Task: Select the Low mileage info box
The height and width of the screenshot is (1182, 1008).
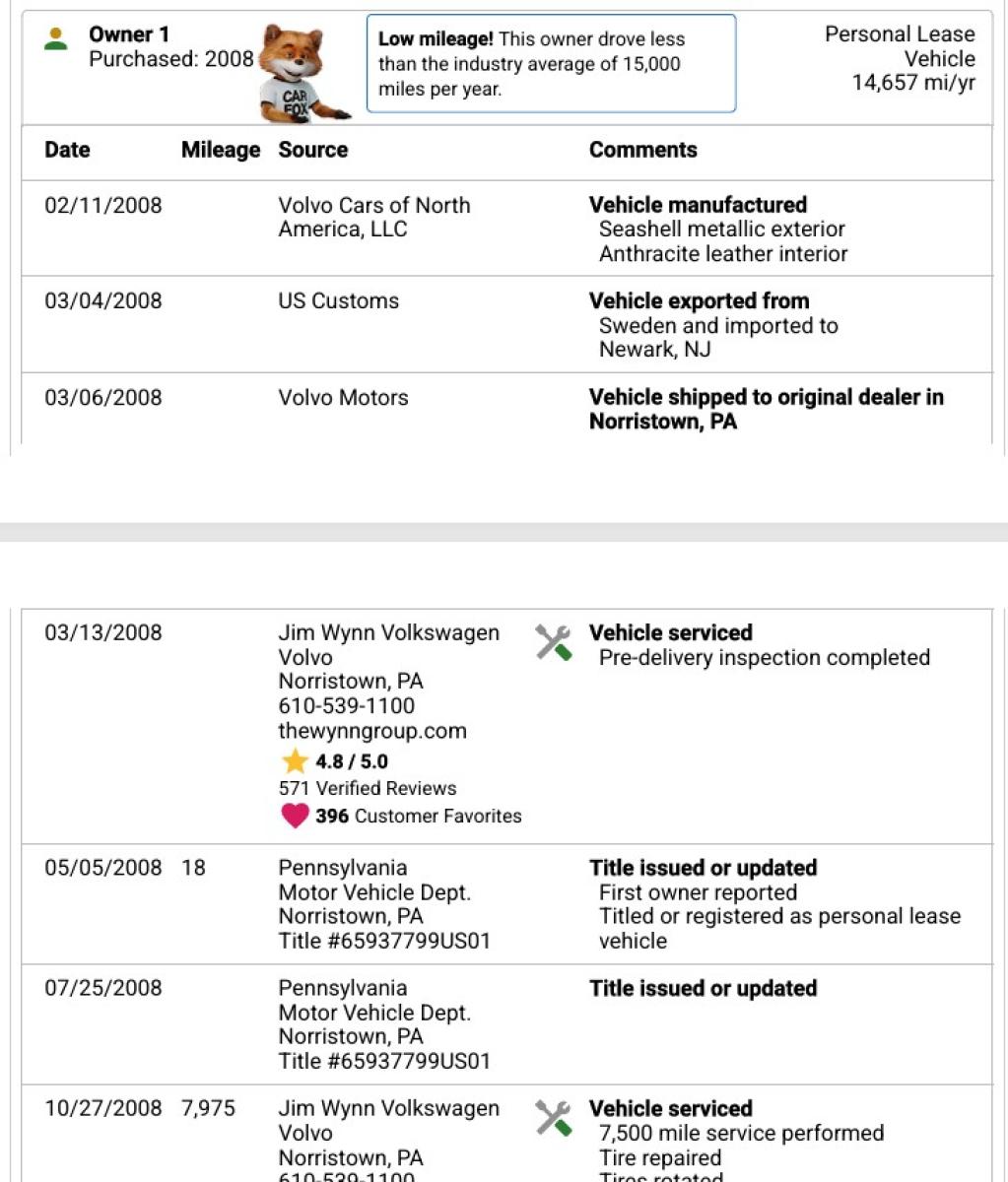Action: click(551, 64)
